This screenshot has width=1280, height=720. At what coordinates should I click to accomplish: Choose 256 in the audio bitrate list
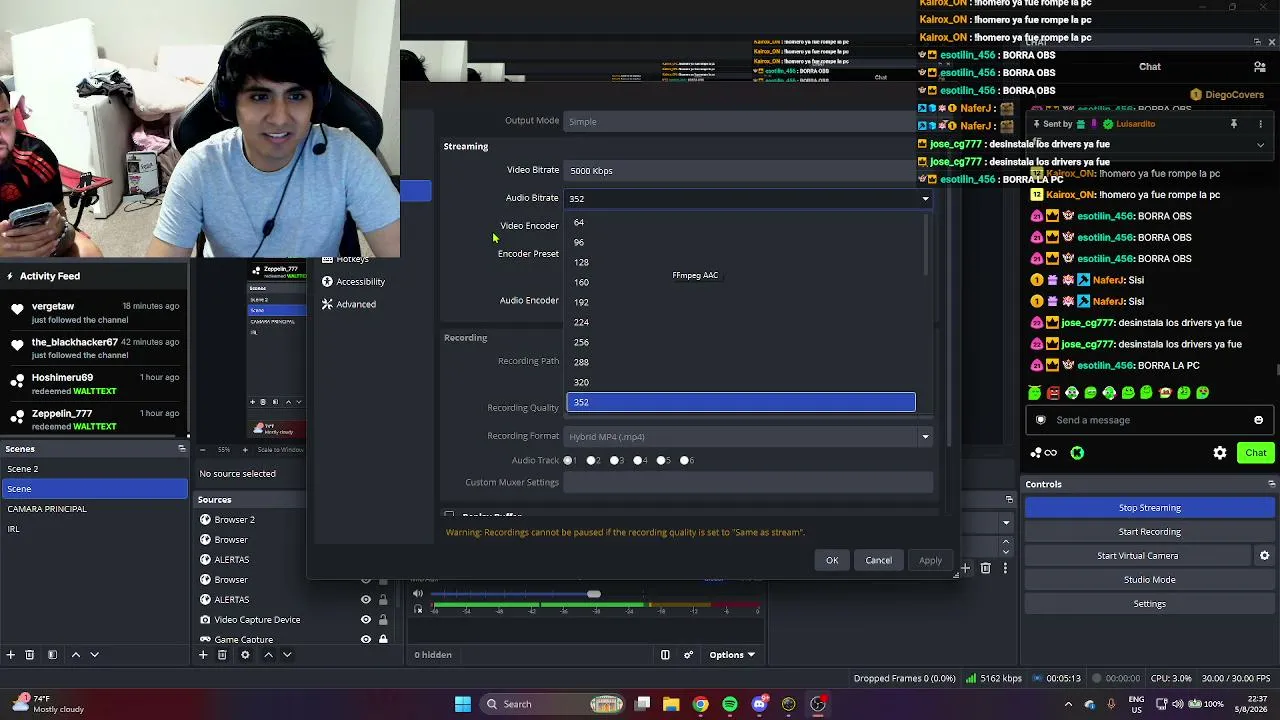tap(741, 342)
